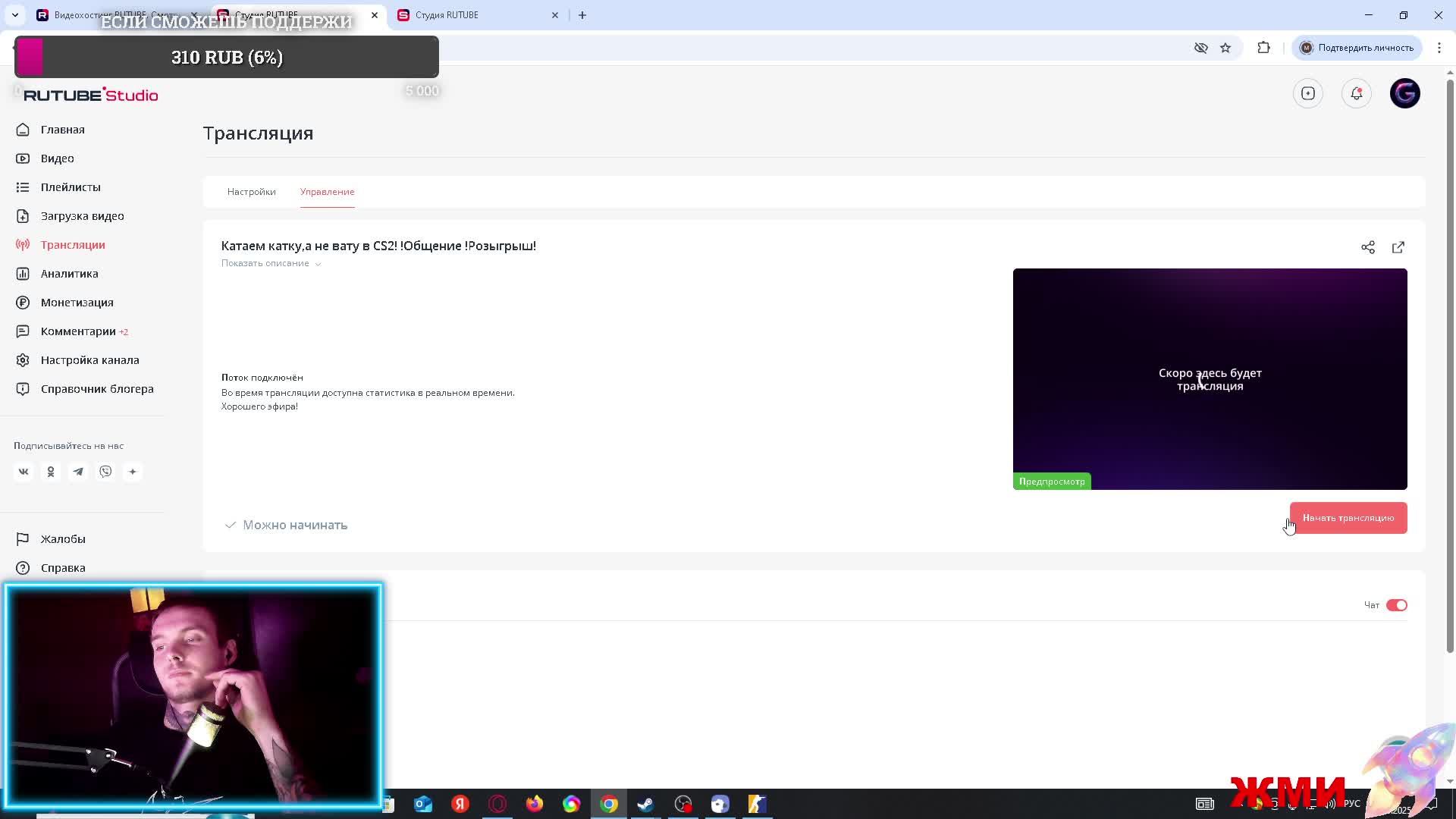Click Начать трансляцию button
1456x819 pixels.
click(x=1348, y=518)
